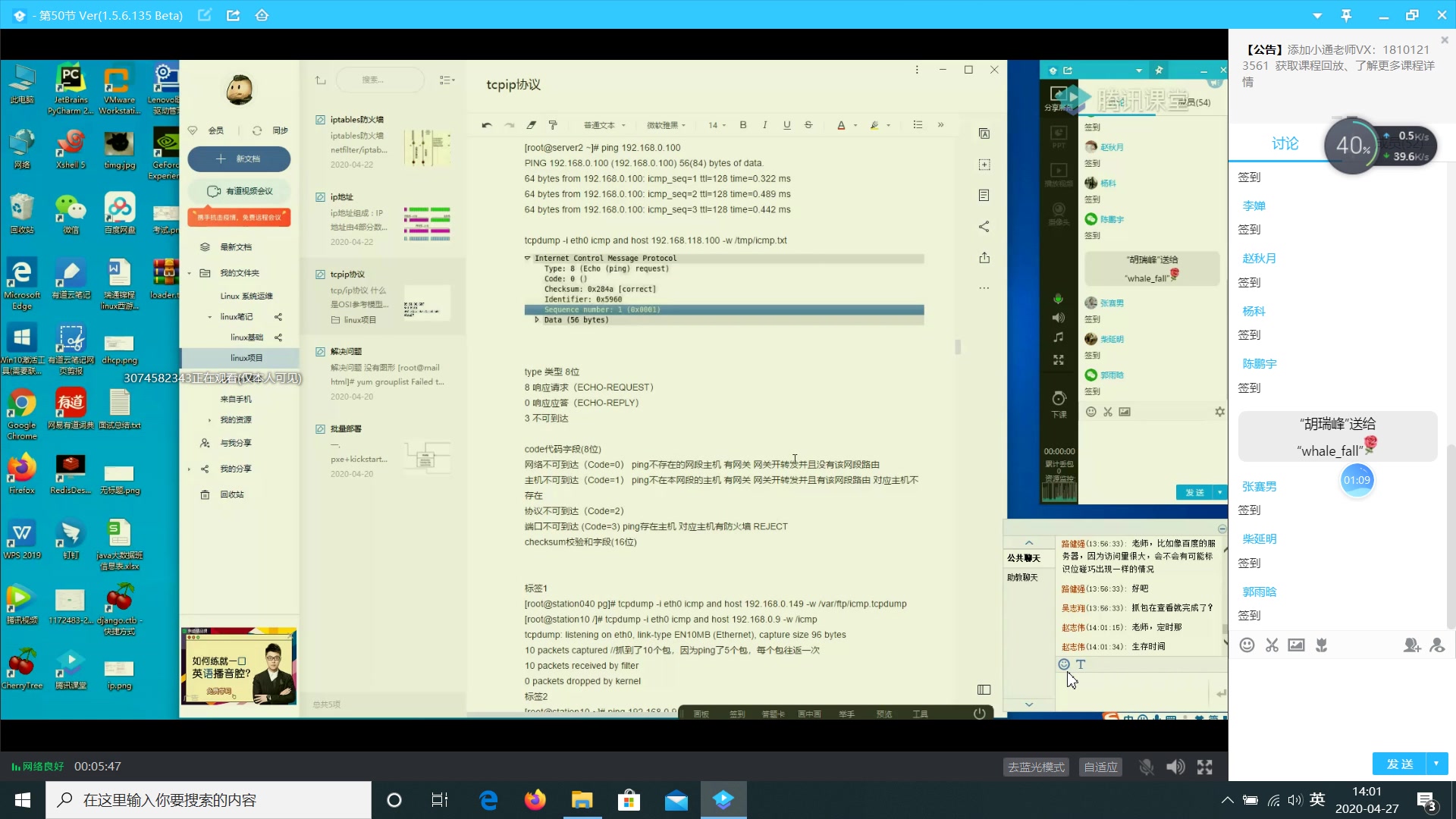The width and height of the screenshot is (1456, 819).
Task: Expand the Internet Control Message Protocol node
Action: [527, 257]
